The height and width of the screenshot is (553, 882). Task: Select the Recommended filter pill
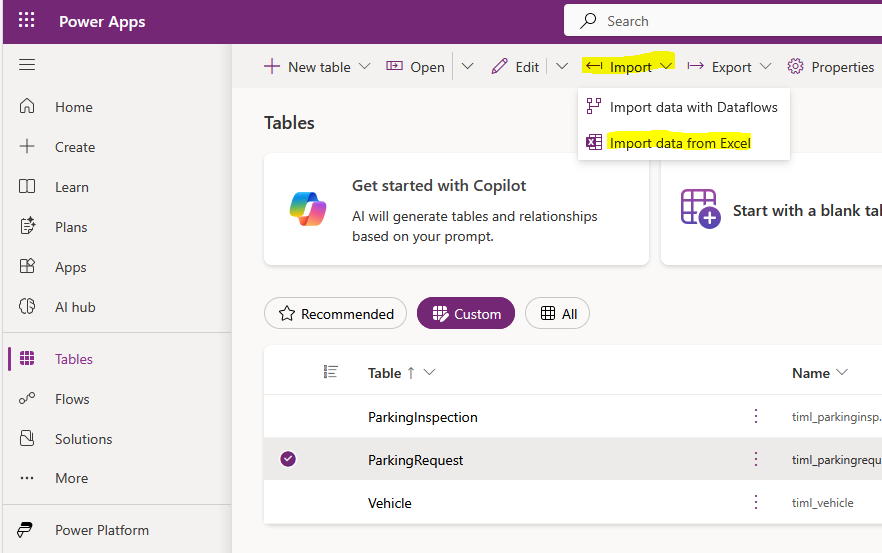pos(335,314)
